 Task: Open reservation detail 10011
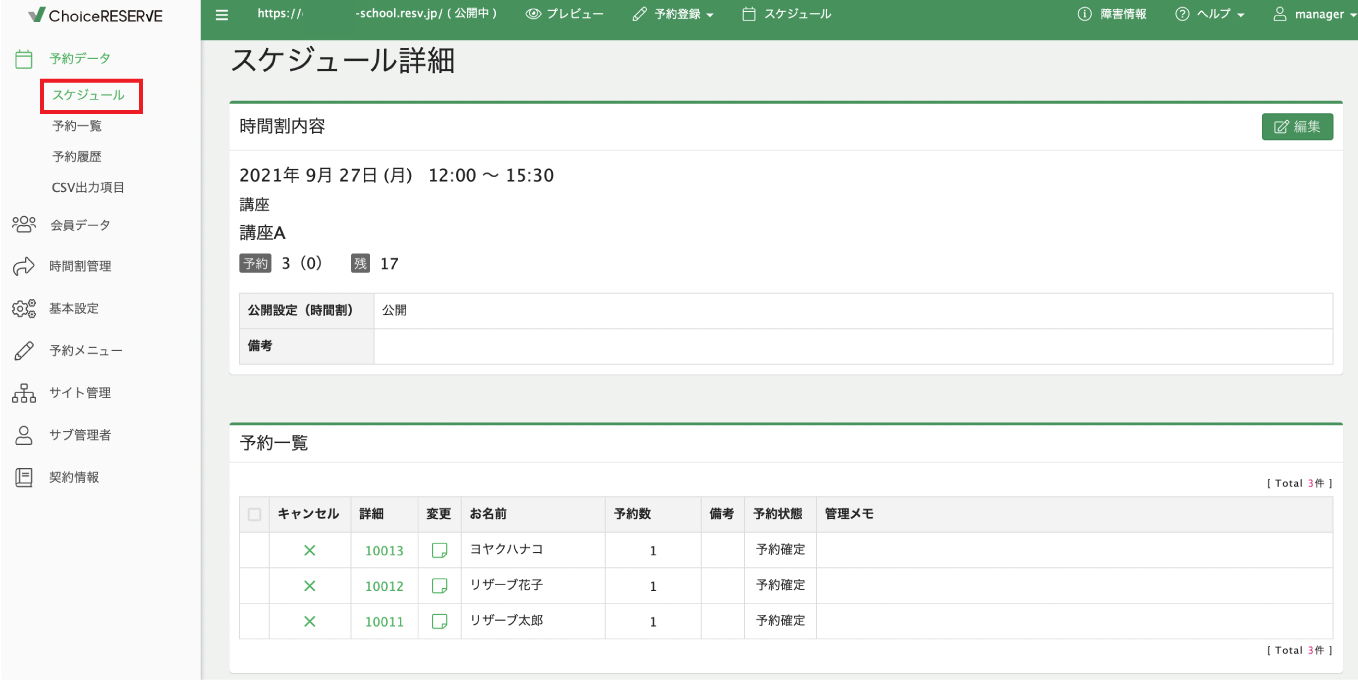[x=384, y=622]
